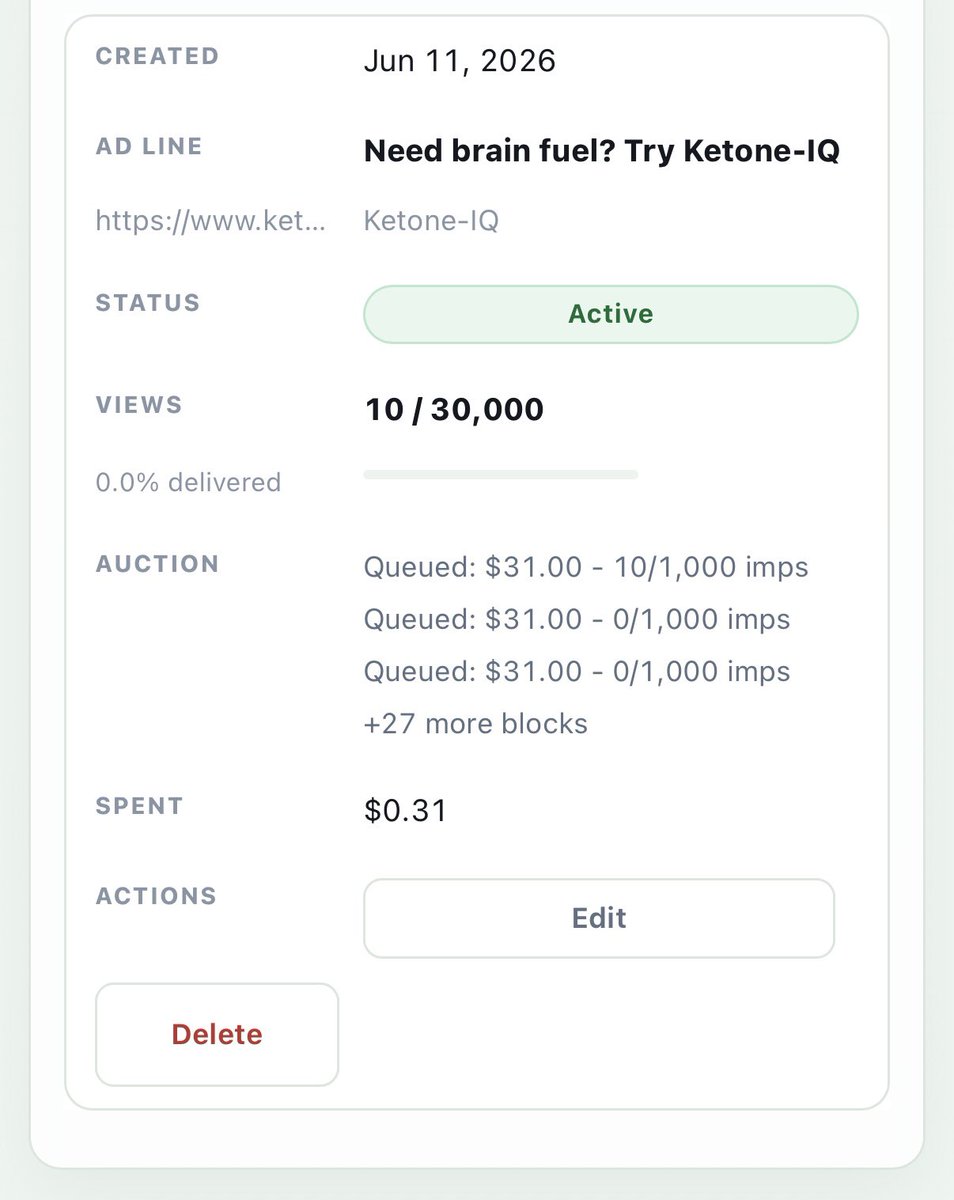Click the AUCTION row label
Screen dimensions: 954x1200
pyautogui.click(x=157, y=564)
